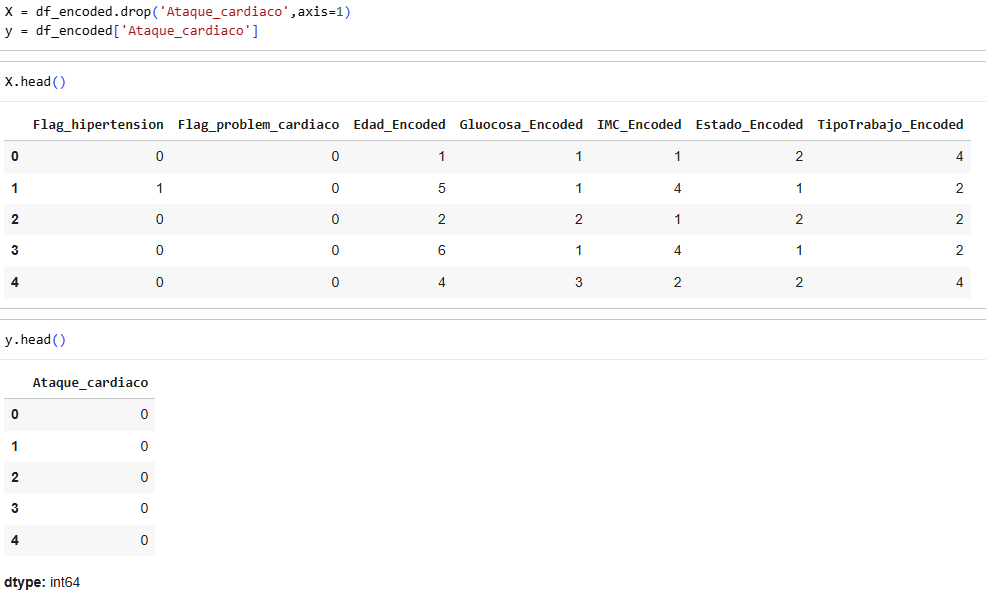Viewport: 986px width, 596px height.
Task: Click the y.head() code cell
Action: tap(493, 340)
